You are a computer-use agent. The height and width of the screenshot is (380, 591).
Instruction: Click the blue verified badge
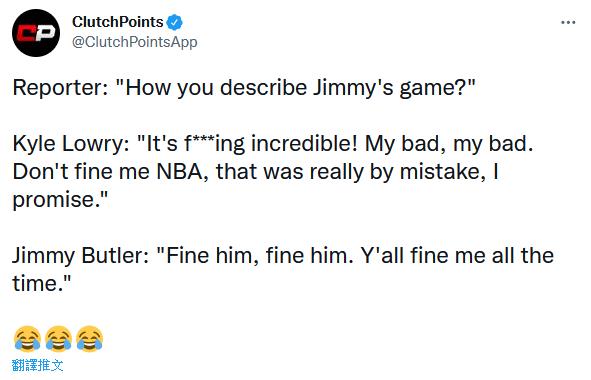point(175,23)
